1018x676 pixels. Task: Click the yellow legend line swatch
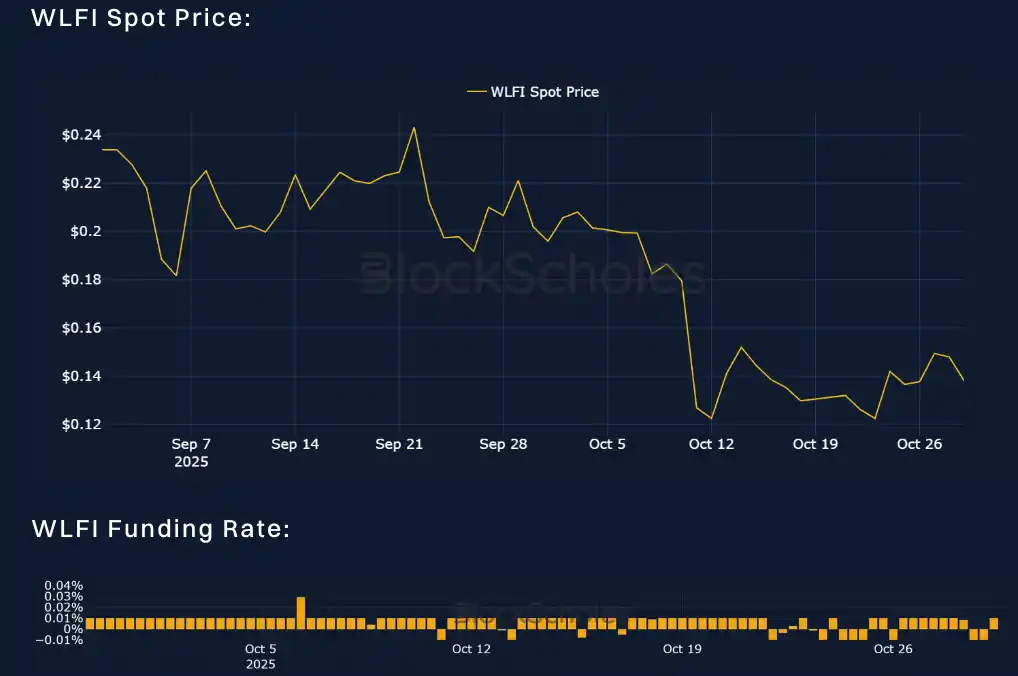click(x=476, y=92)
